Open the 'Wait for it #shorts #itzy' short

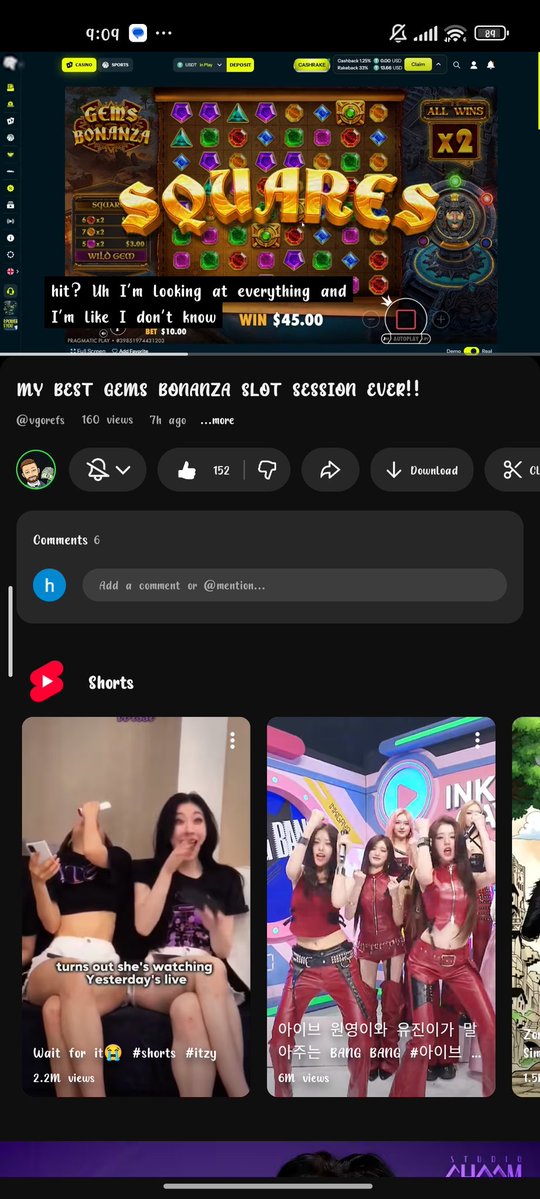point(136,906)
